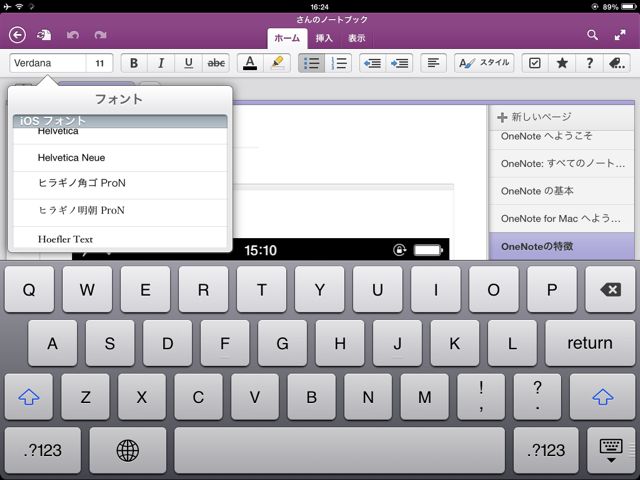Decrease the paragraph indent

coord(372,63)
